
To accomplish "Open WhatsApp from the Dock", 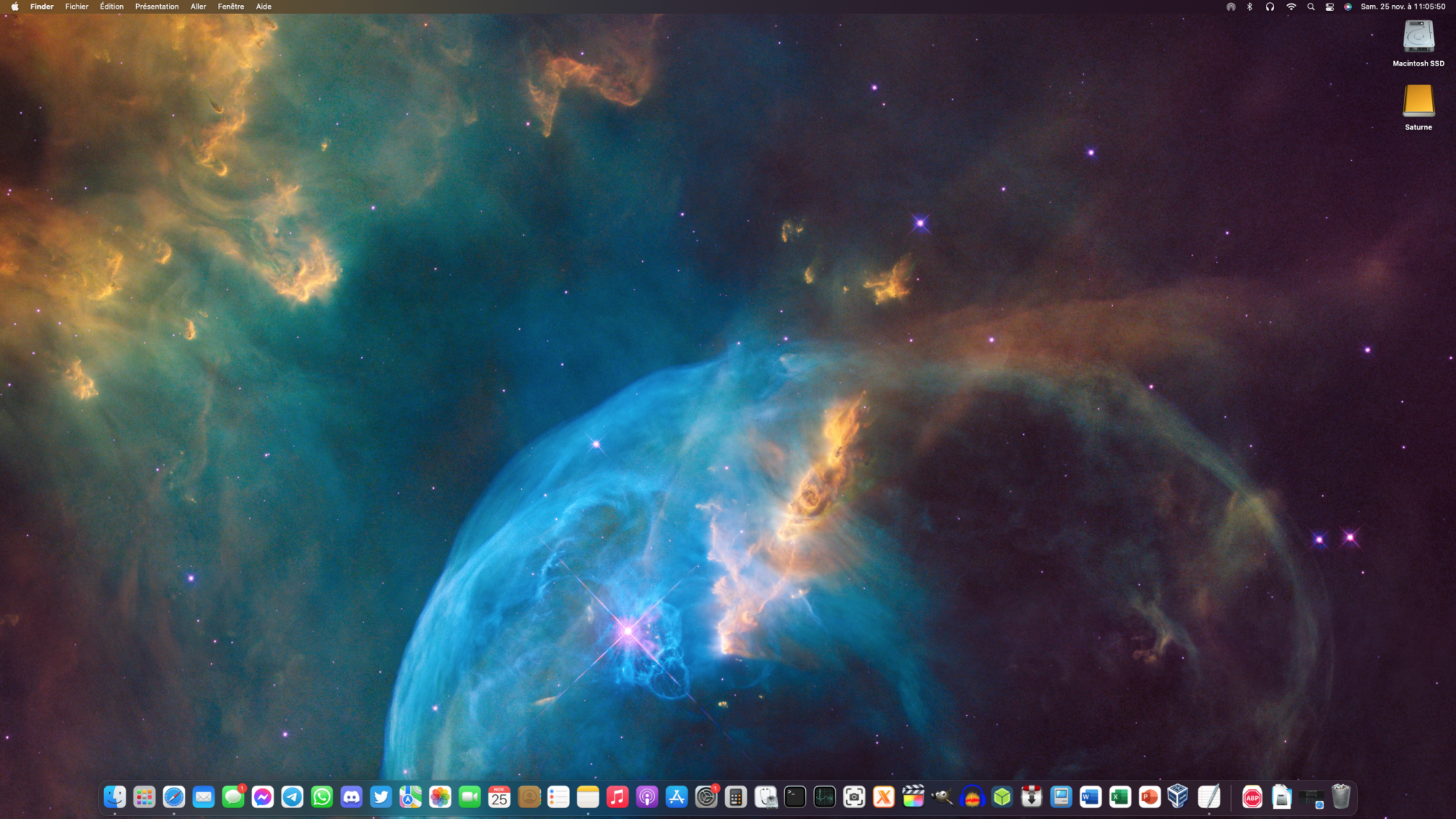I will coord(322,797).
